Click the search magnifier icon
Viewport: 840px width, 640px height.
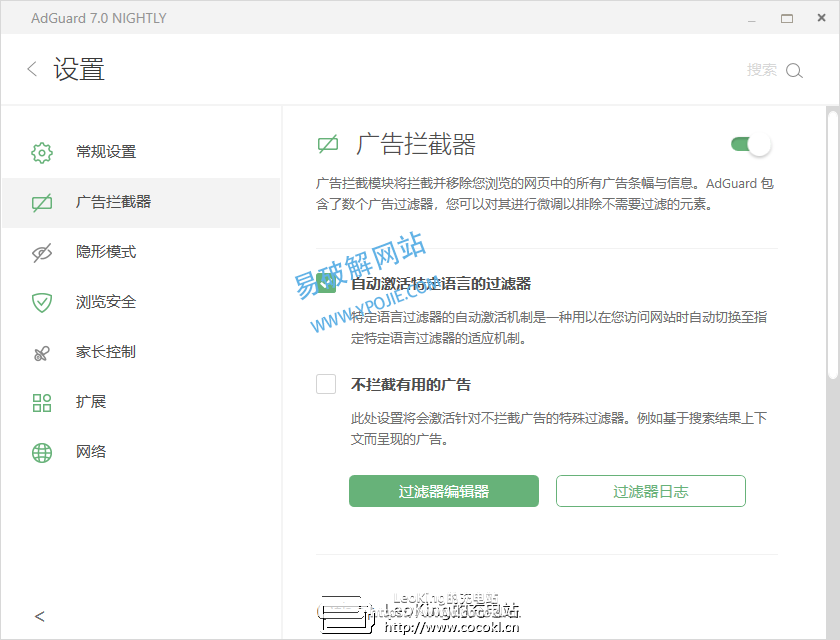794,71
